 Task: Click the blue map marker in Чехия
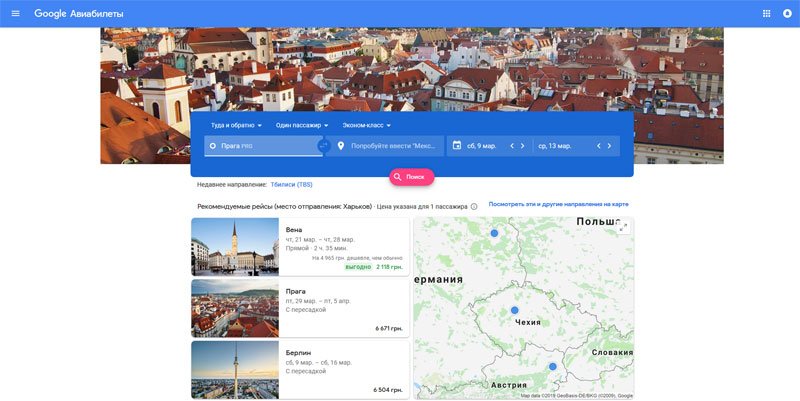coord(515,311)
